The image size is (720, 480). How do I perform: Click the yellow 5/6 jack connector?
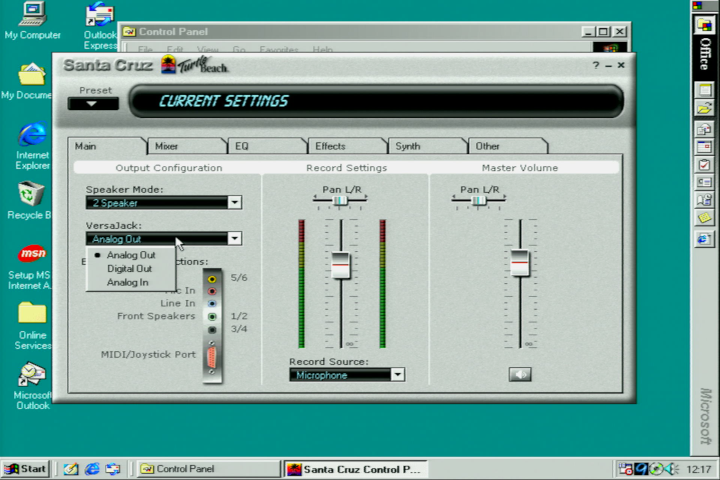212,279
